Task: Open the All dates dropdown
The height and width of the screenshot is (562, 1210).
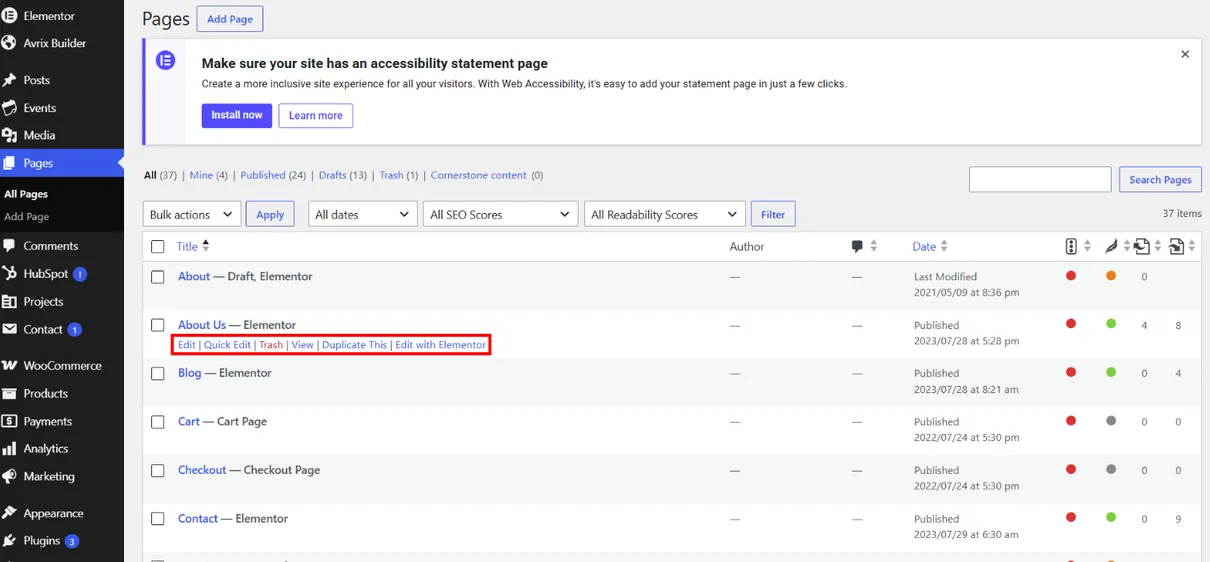Action: [363, 214]
